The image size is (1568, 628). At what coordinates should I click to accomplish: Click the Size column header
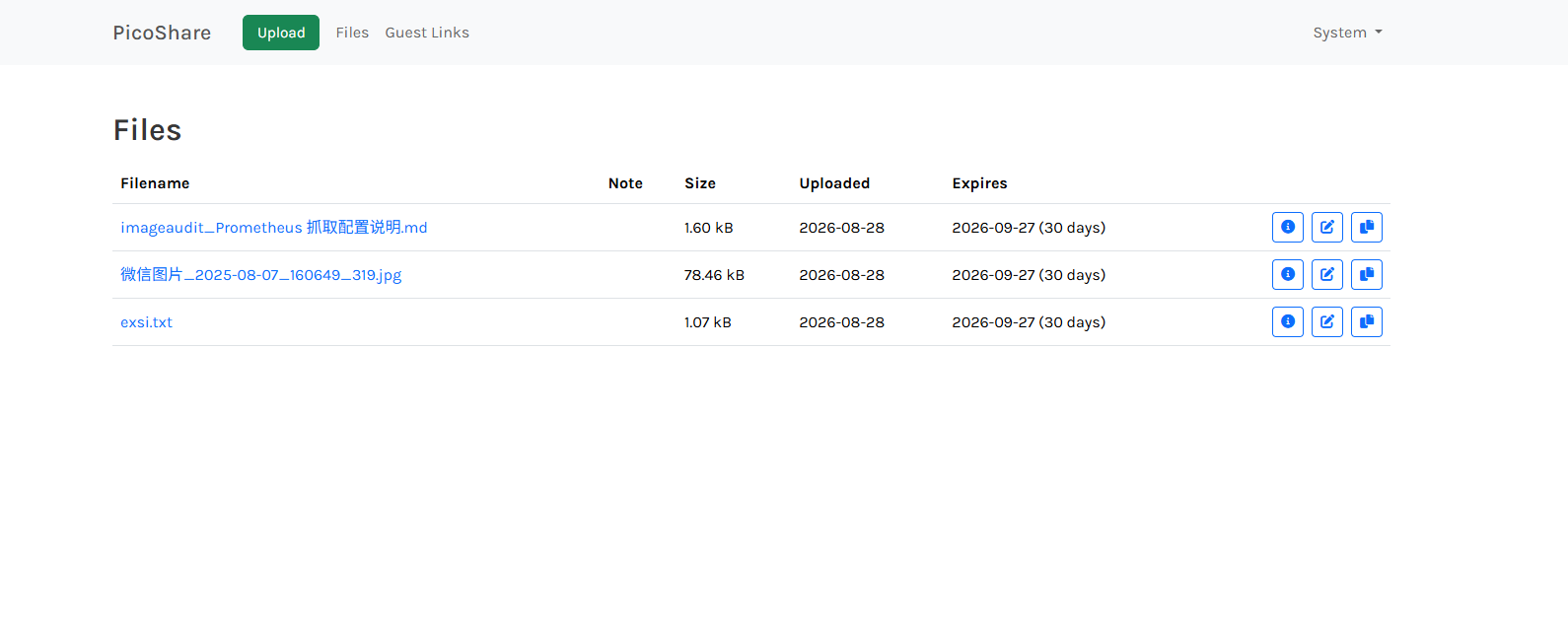[x=700, y=183]
